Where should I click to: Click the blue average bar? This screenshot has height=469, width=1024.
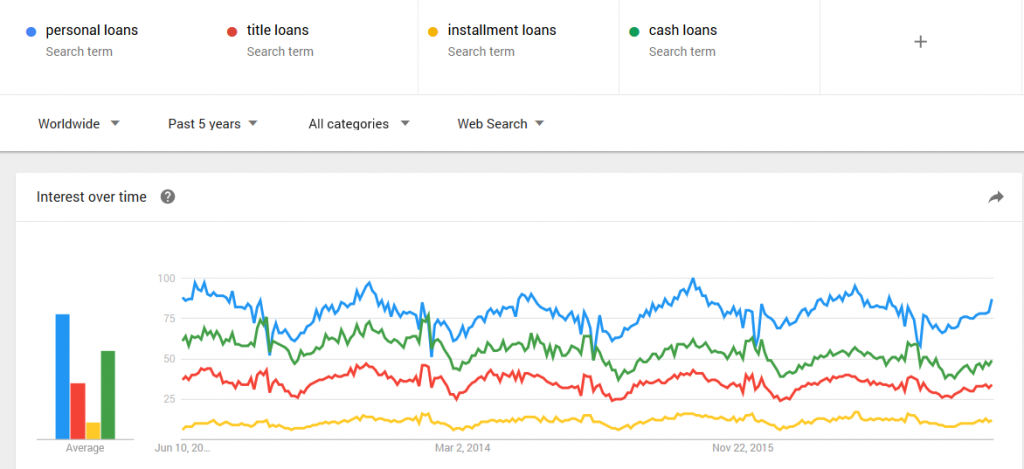(x=62, y=376)
